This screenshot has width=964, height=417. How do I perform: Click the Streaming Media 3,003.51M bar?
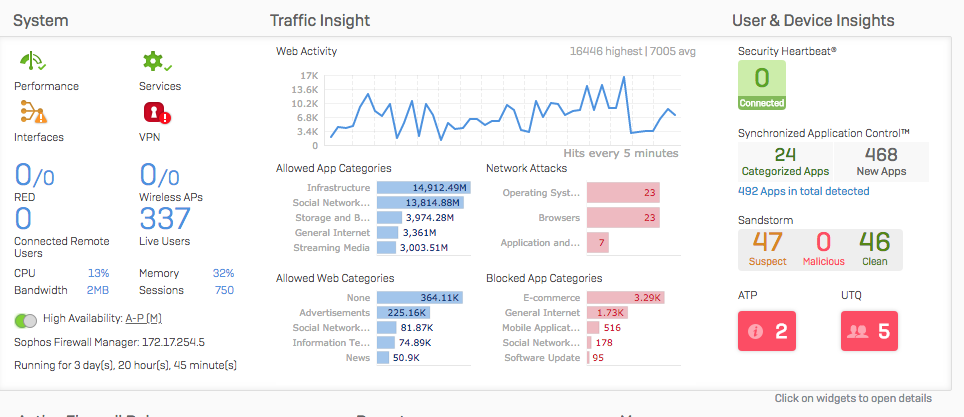pyautogui.click(x=386, y=248)
